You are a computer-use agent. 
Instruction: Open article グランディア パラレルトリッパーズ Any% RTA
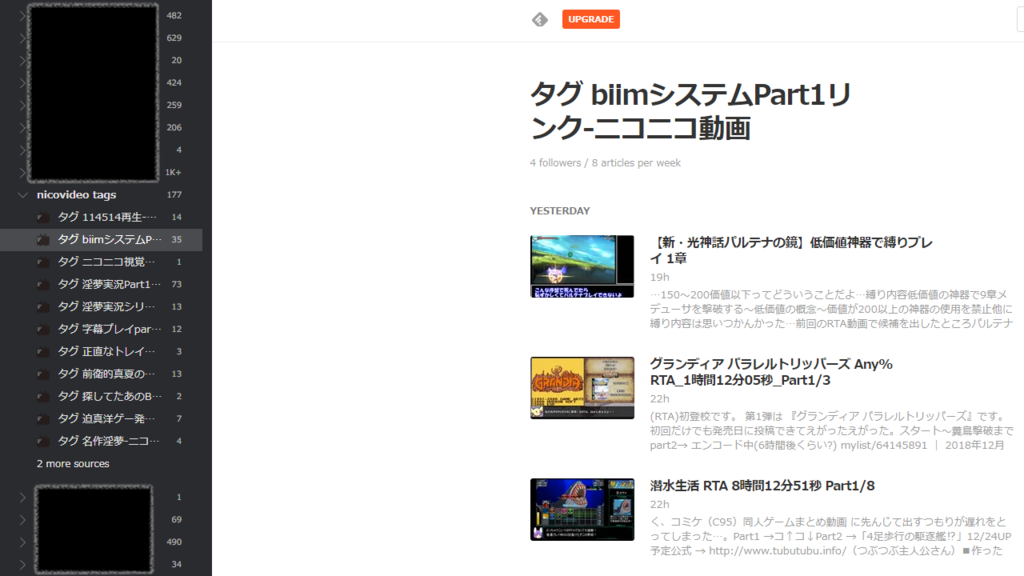click(771, 372)
